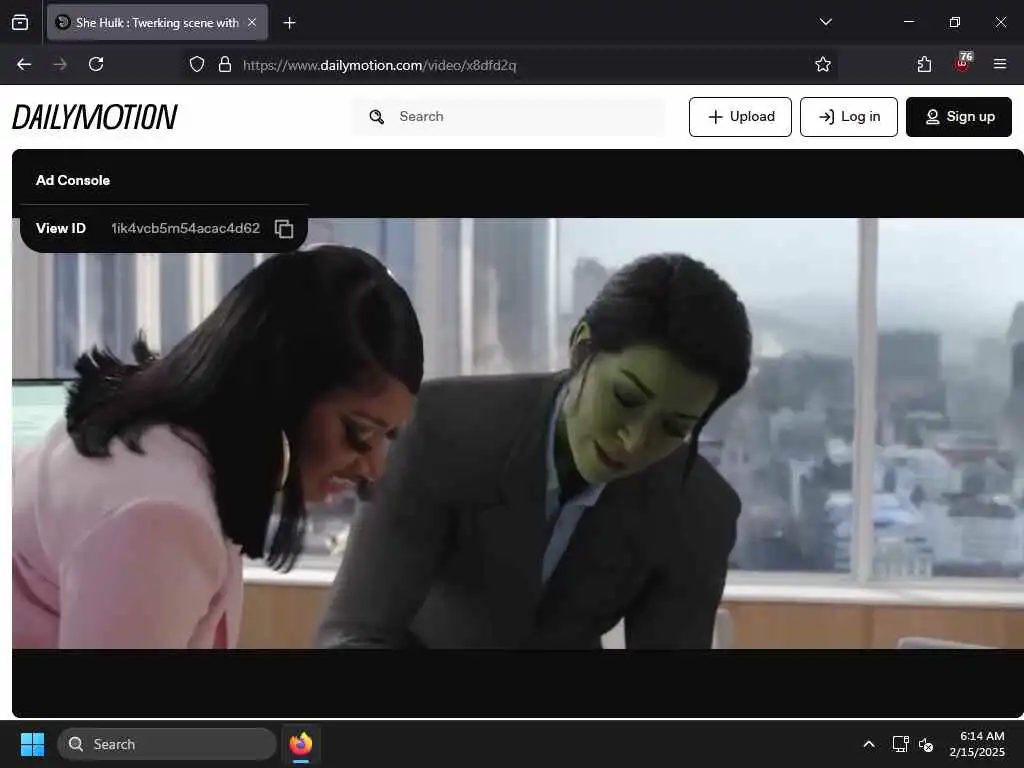Screen dimensions: 1024x768
Task: Open network status tray icon
Action: tap(901, 744)
